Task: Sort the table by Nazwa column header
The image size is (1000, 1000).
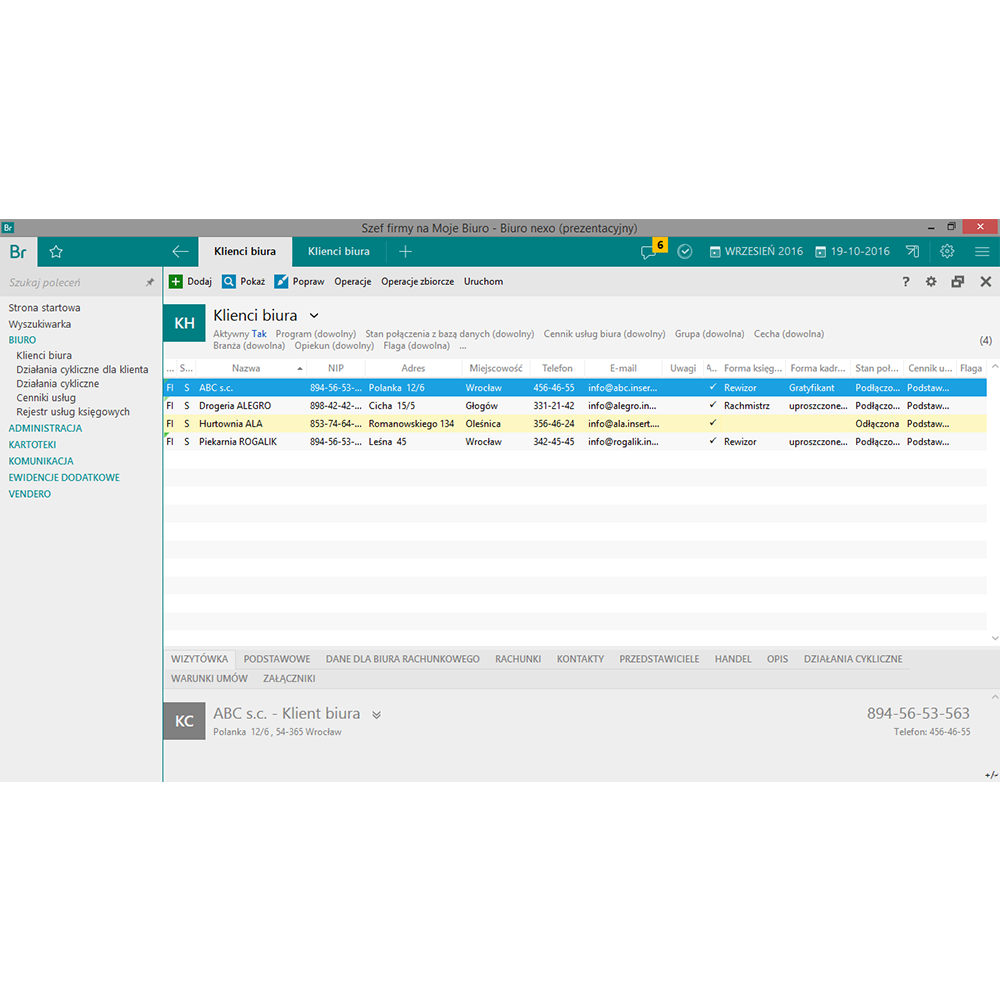Action: pyautogui.click(x=246, y=368)
